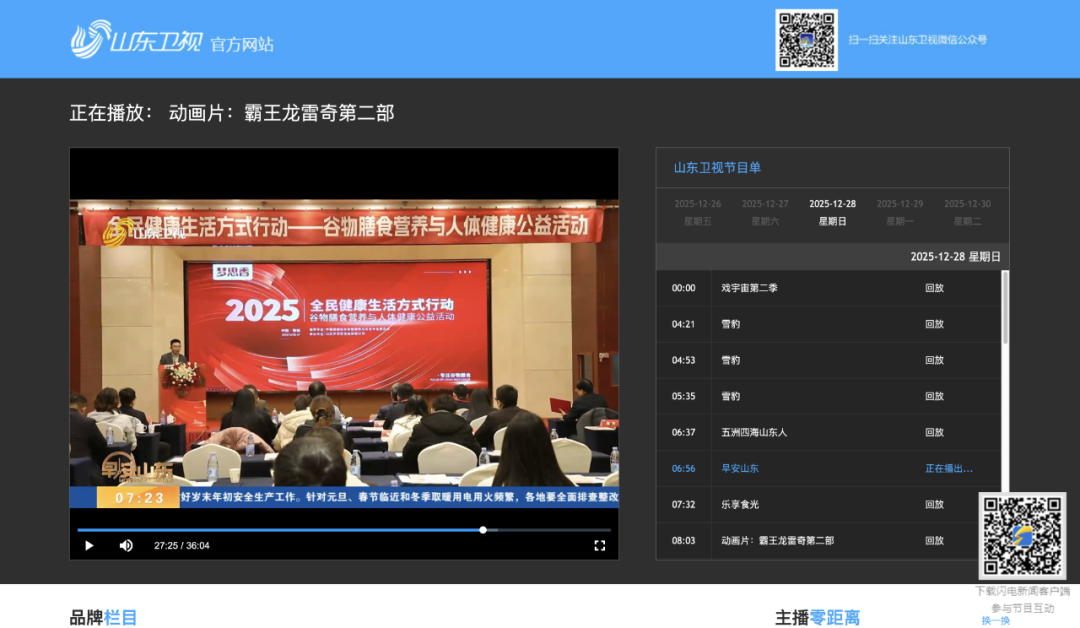The image size is (1080, 628).
Task: Open replay for 08:03 霸王龙雷奇第二部
Action: pos(934,540)
